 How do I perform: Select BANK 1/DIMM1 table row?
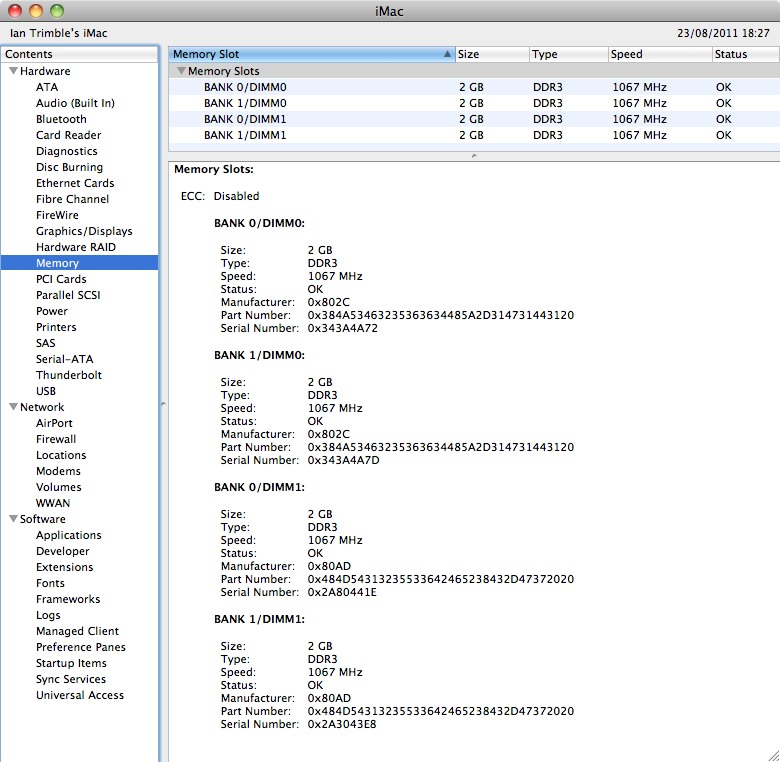click(474, 135)
